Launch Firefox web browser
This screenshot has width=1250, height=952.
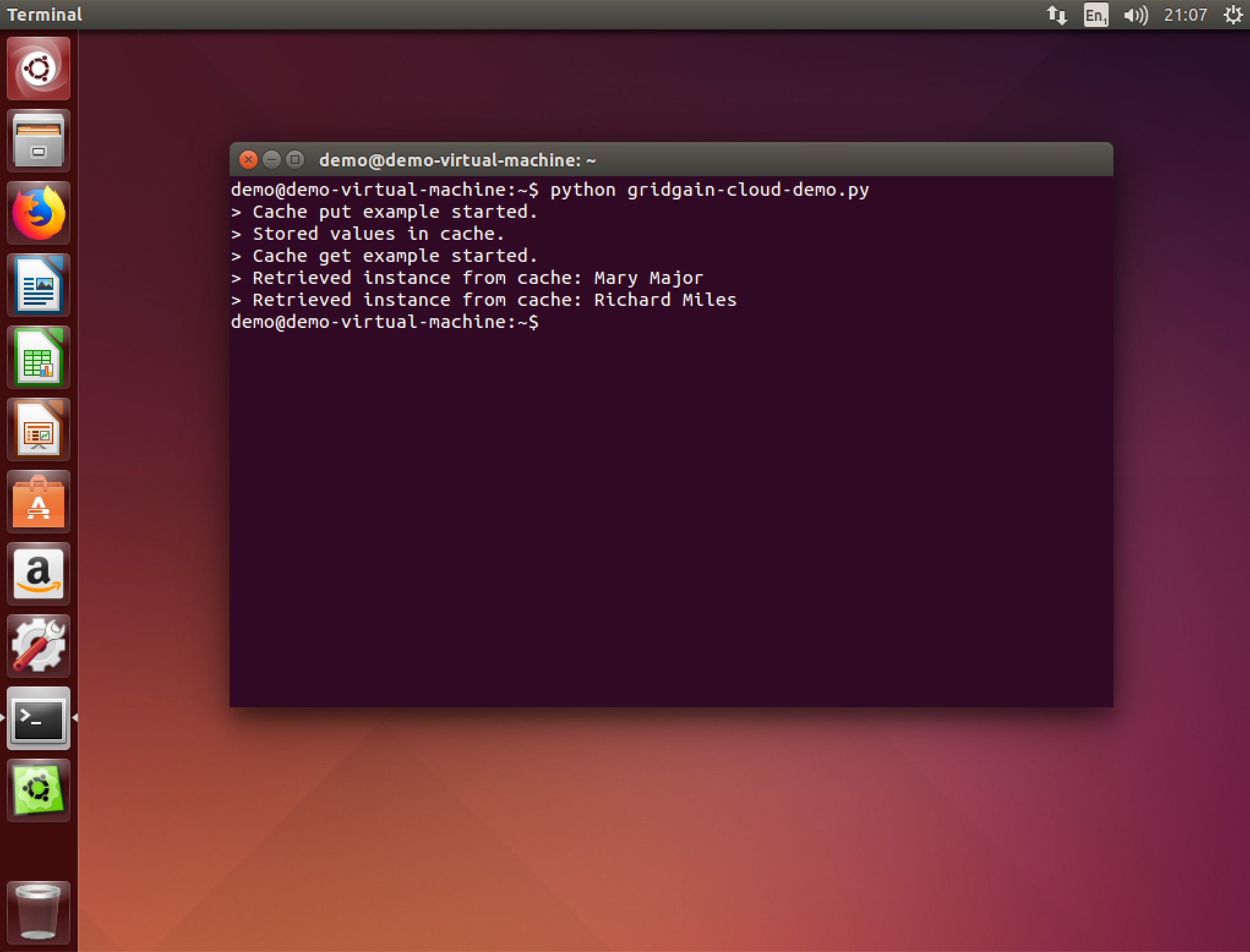click(x=39, y=213)
